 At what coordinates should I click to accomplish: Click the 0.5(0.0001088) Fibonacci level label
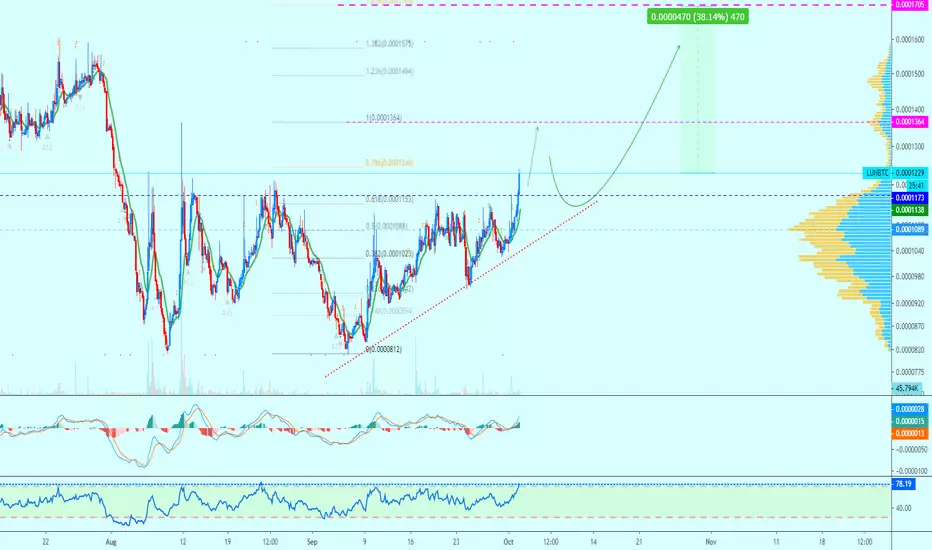386,226
